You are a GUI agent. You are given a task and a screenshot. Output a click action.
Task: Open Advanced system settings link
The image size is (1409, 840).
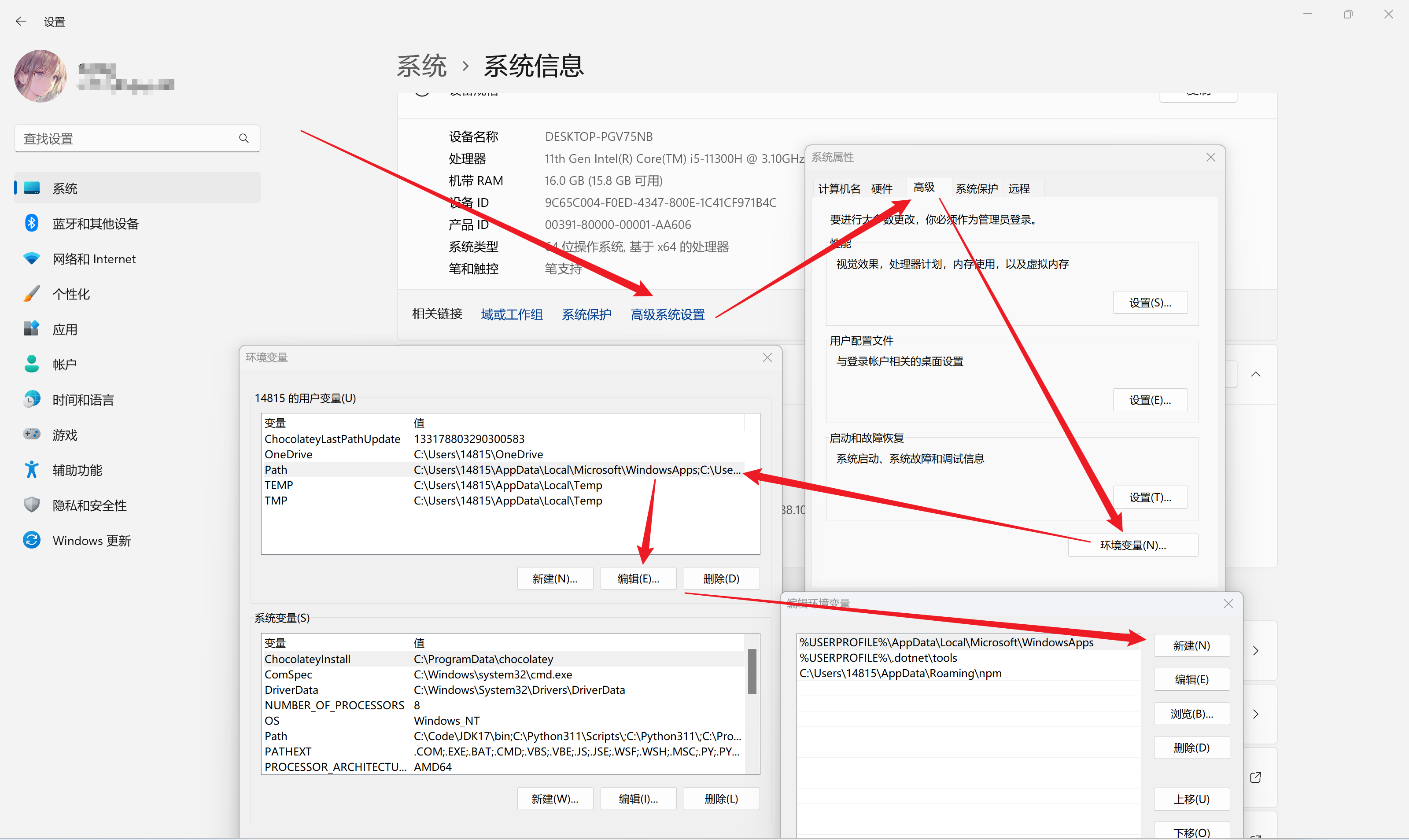point(668,314)
